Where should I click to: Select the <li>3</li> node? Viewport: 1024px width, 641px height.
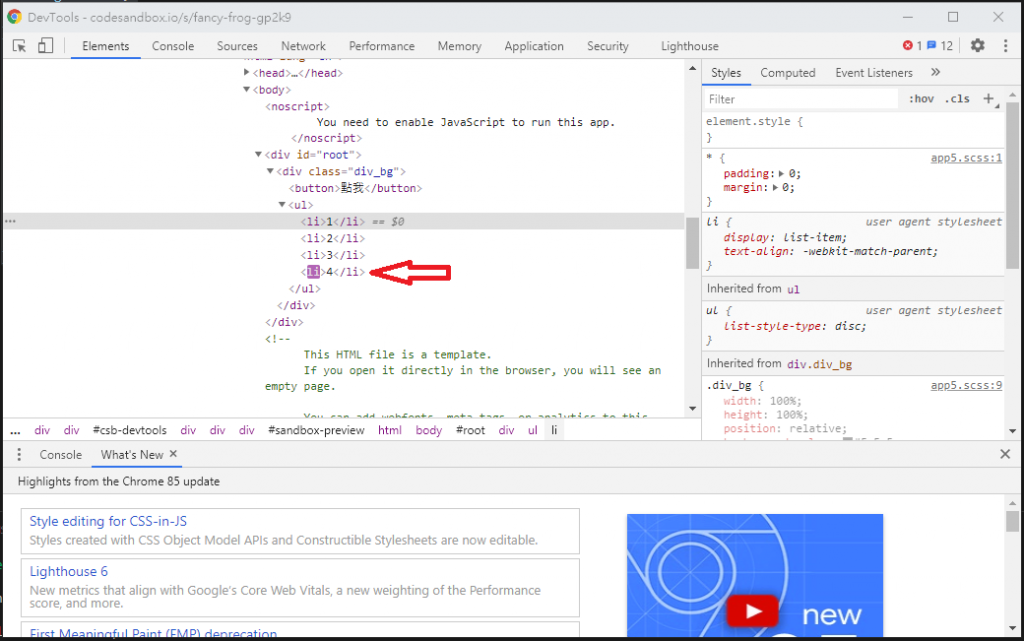(332, 255)
